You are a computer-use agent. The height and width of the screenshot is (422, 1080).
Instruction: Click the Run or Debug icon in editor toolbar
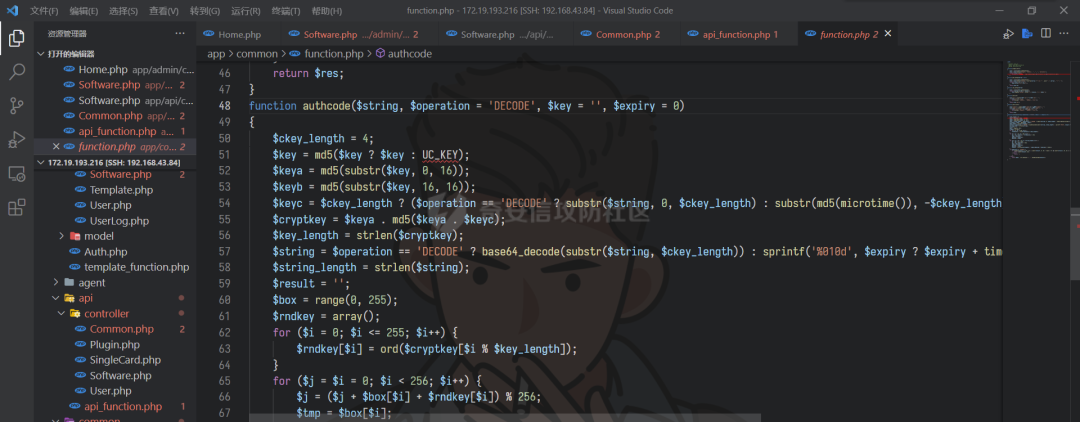(x=1008, y=34)
